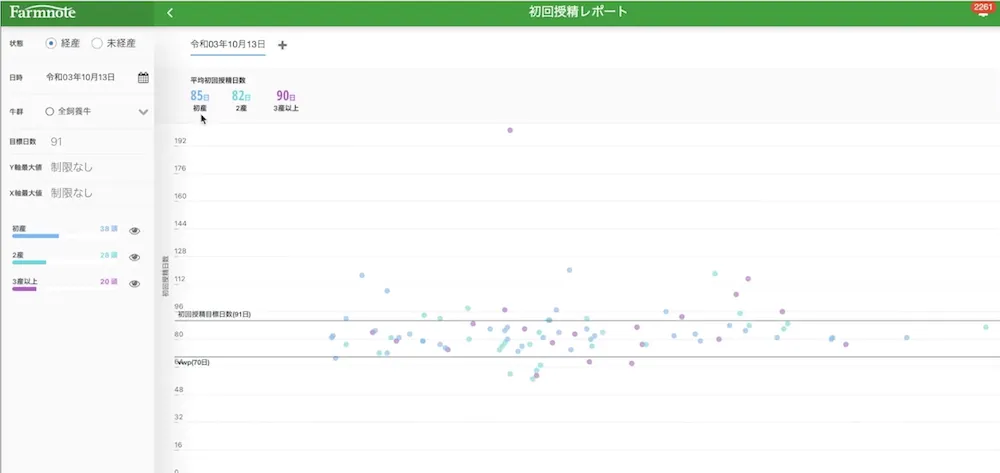Click the 日時 date value in sidebar
Image resolution: width=1000 pixels, height=473 pixels.
coord(80,77)
